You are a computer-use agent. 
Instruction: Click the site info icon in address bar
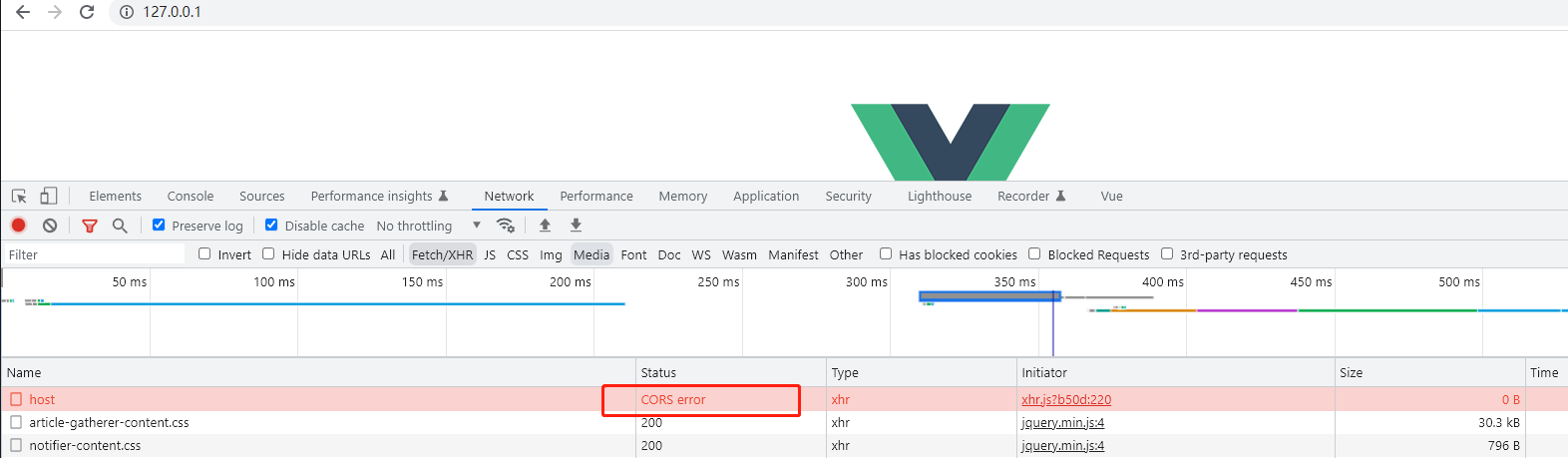[127, 12]
